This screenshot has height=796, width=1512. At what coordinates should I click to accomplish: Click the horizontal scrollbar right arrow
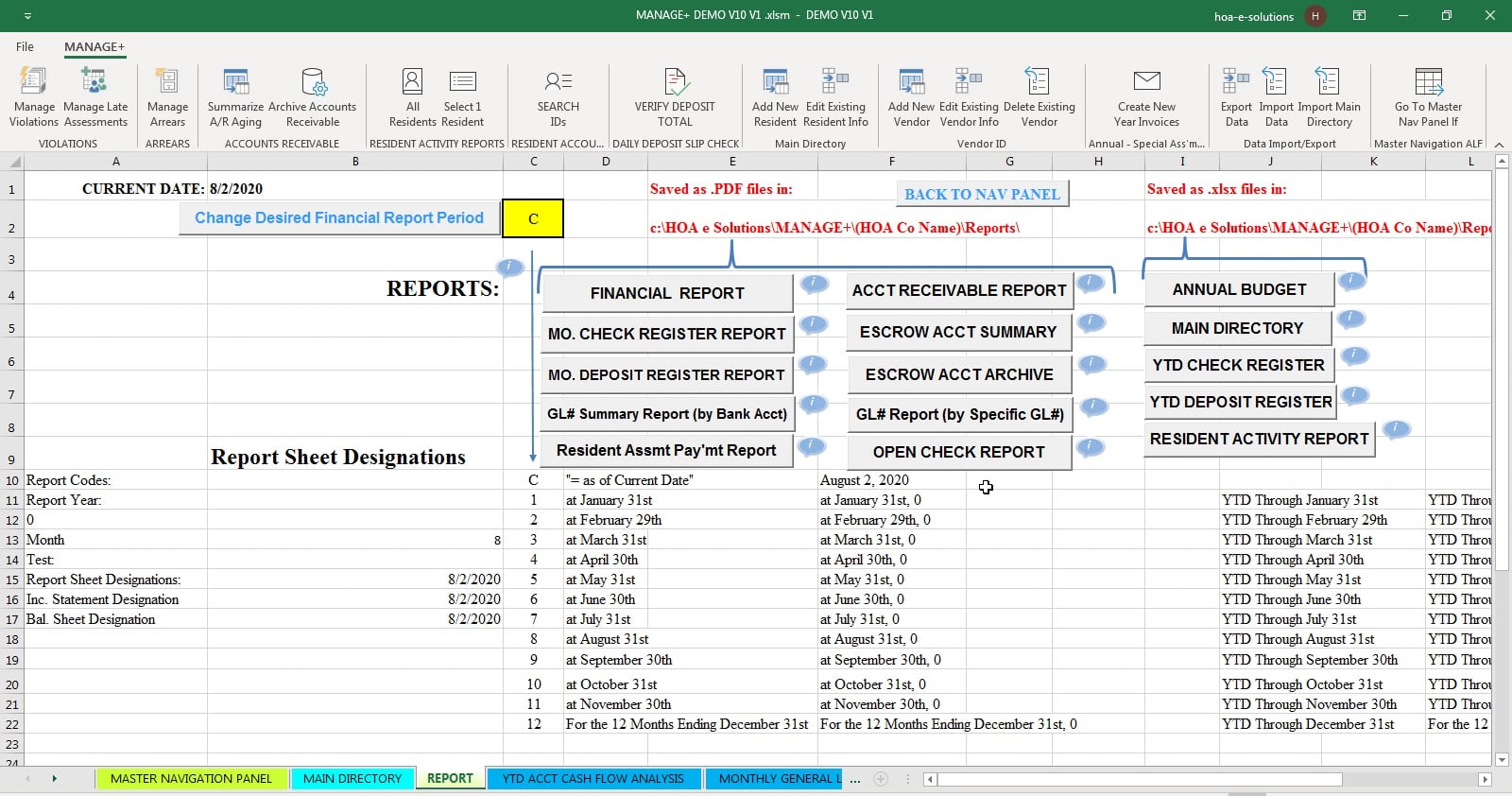[x=1485, y=780]
